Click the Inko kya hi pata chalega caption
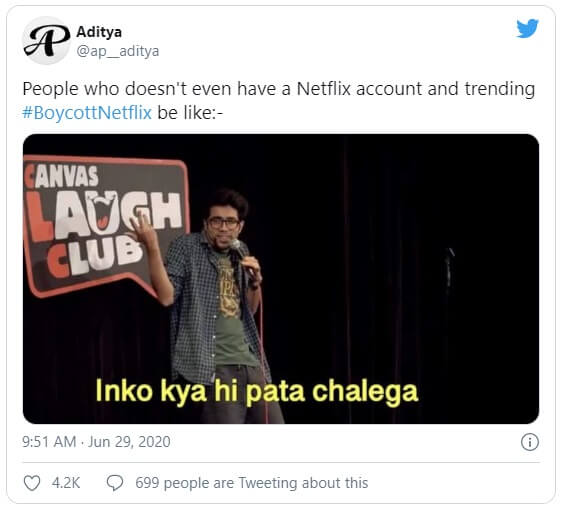 (x=257, y=392)
